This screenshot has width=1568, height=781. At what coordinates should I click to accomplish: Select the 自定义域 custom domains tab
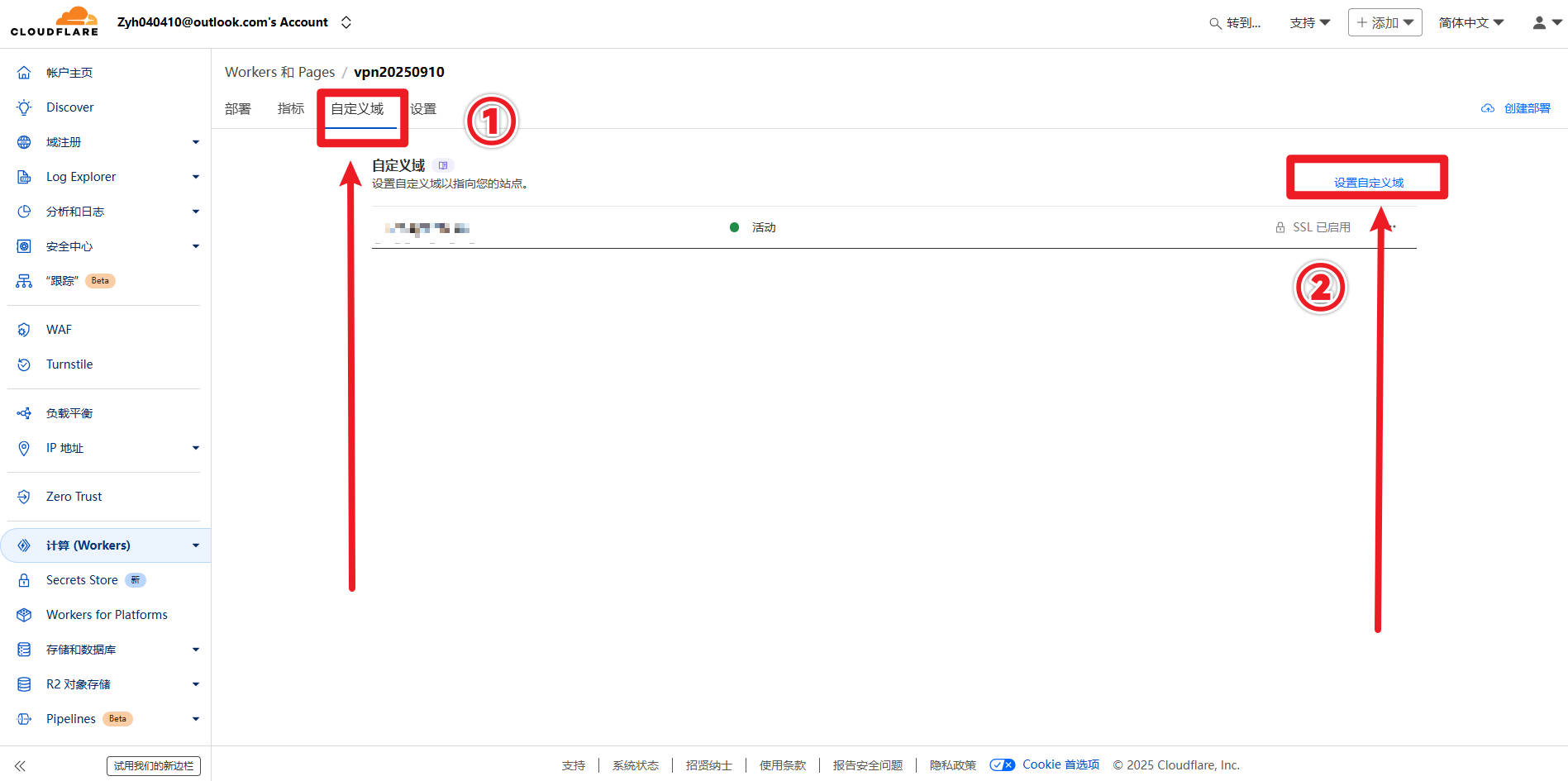pos(357,109)
